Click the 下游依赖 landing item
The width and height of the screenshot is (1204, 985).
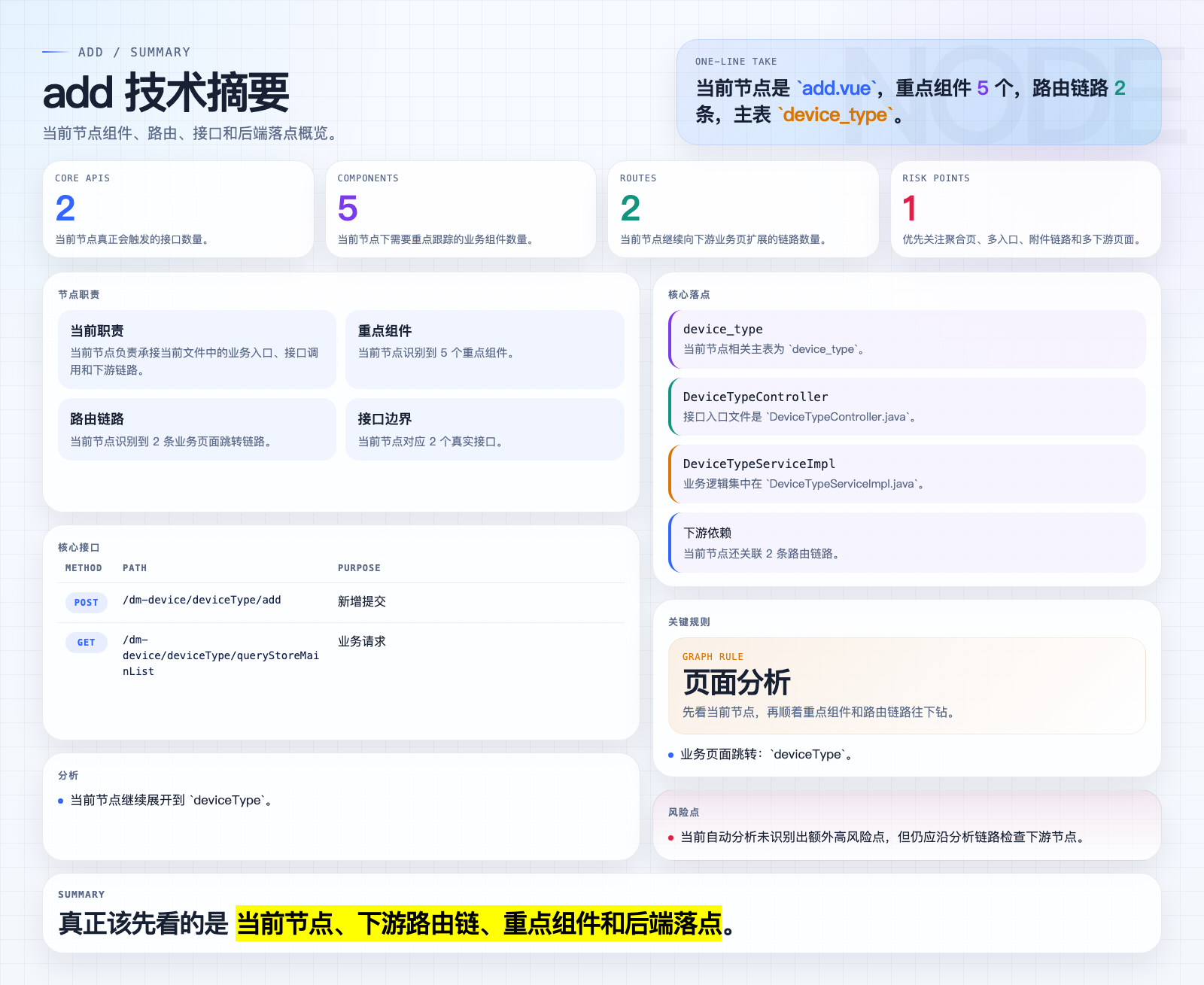point(907,543)
